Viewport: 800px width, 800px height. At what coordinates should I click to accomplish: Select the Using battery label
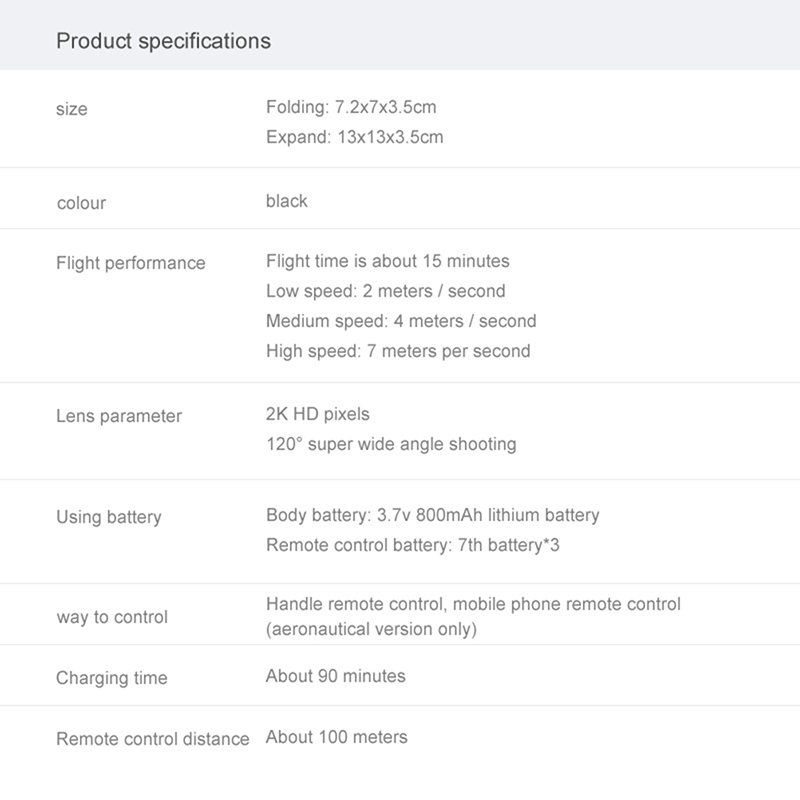coord(109,517)
